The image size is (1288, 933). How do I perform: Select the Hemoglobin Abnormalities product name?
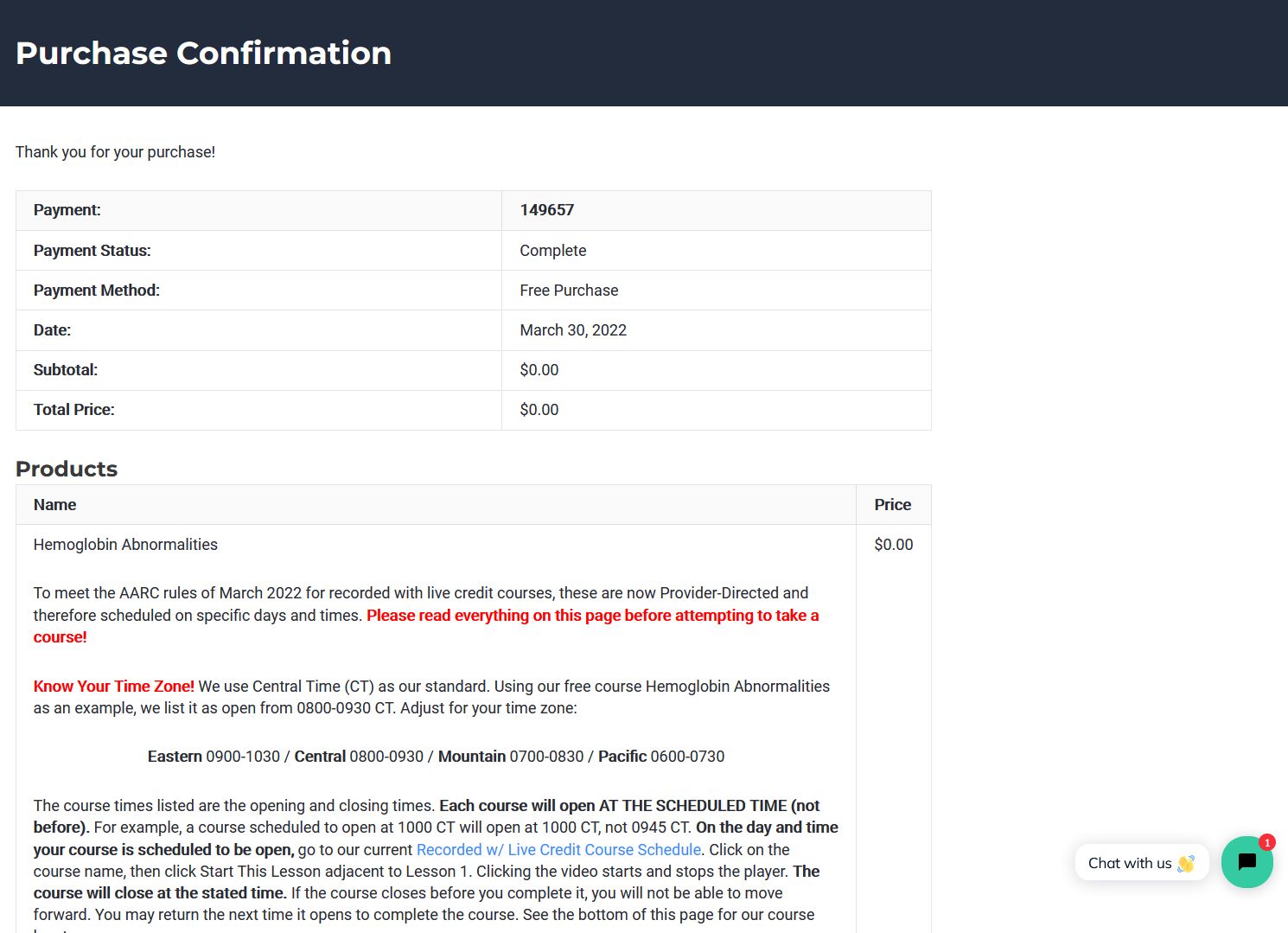(x=124, y=544)
